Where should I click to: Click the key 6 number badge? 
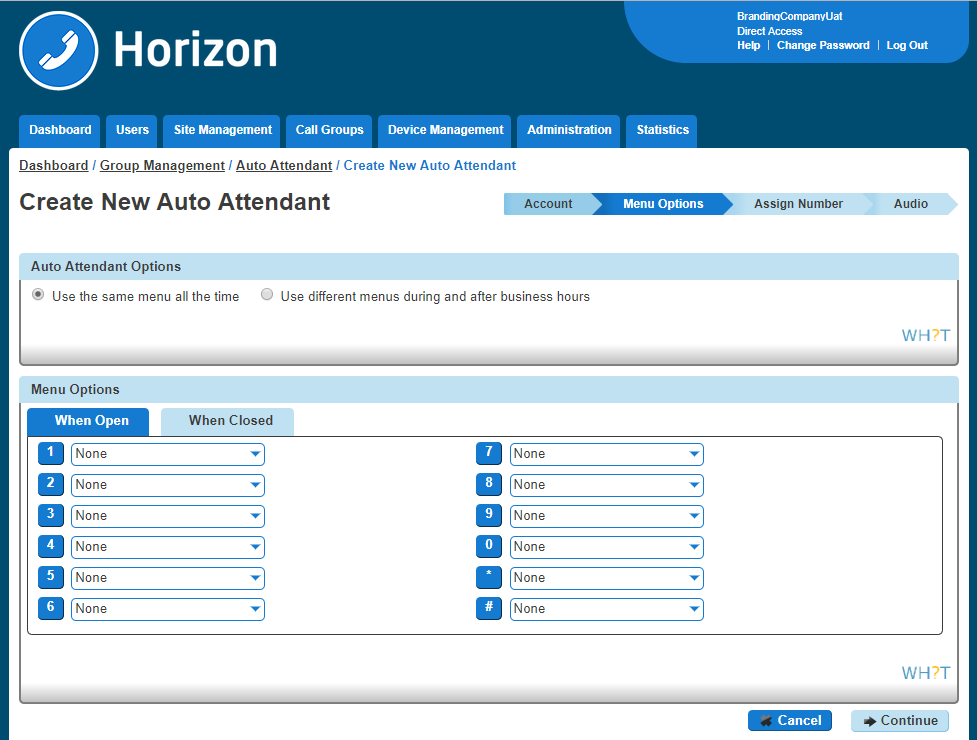pos(50,609)
